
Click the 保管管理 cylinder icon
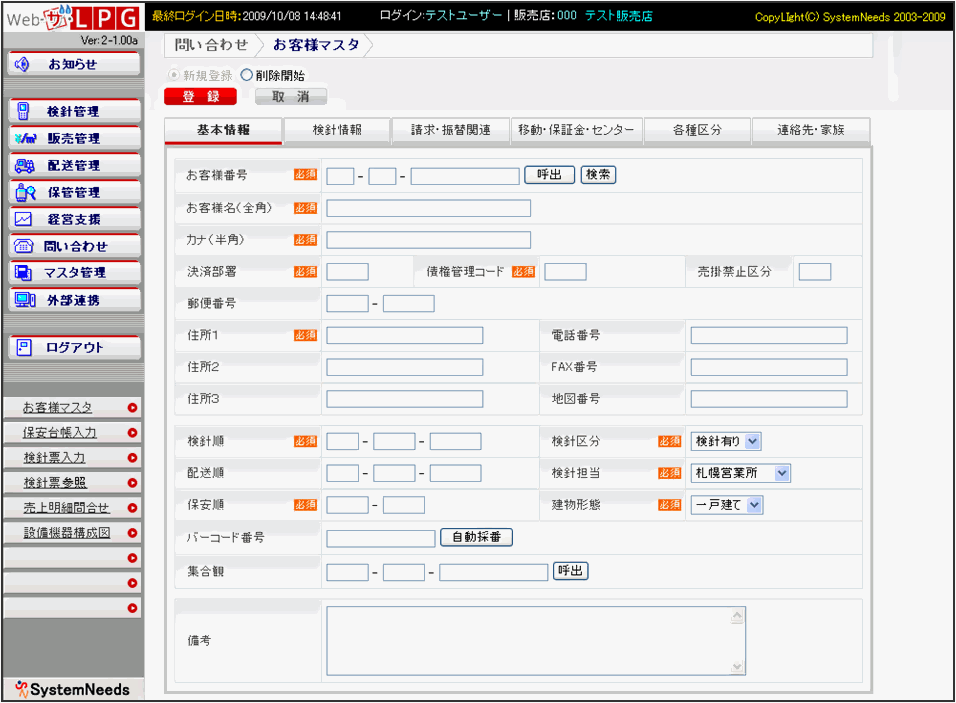point(25,192)
